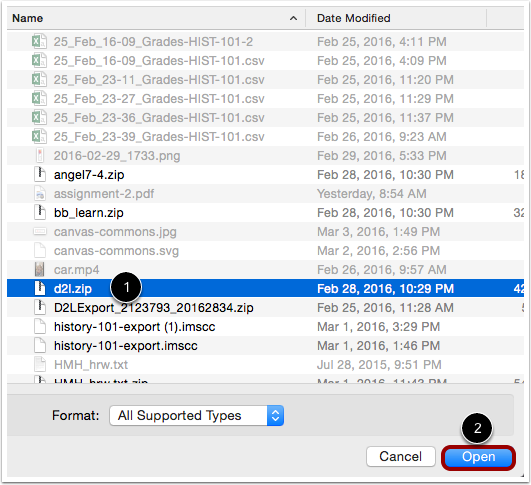The width and height of the screenshot is (531, 485).
Task: Click the car.mp4 video thumbnail icon
Action: 40,269
